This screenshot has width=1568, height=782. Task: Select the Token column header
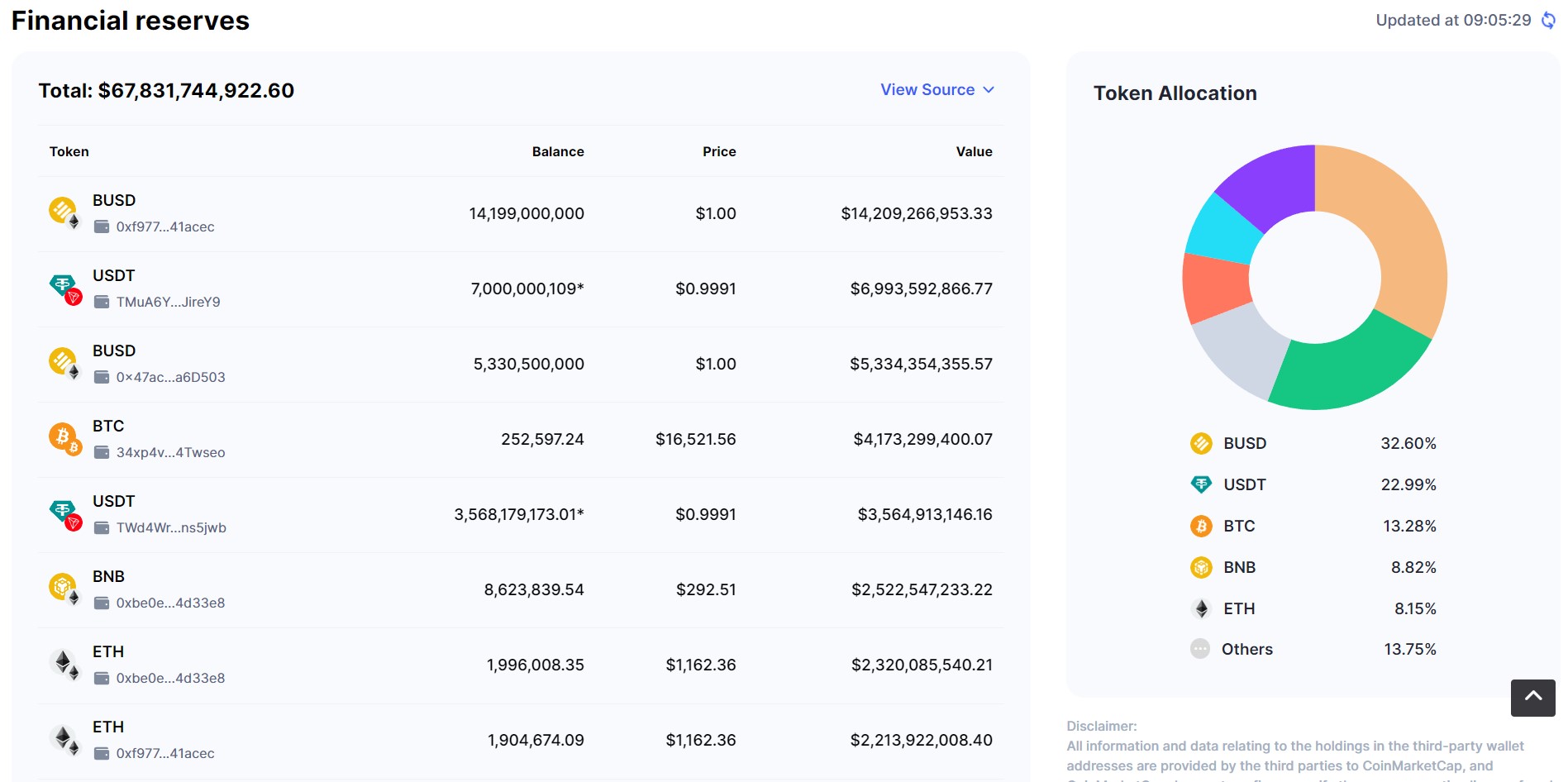(x=69, y=151)
